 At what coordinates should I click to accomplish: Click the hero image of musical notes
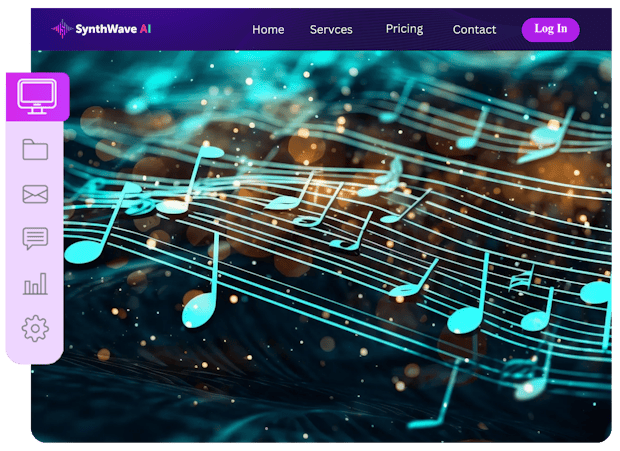(x=330, y=250)
